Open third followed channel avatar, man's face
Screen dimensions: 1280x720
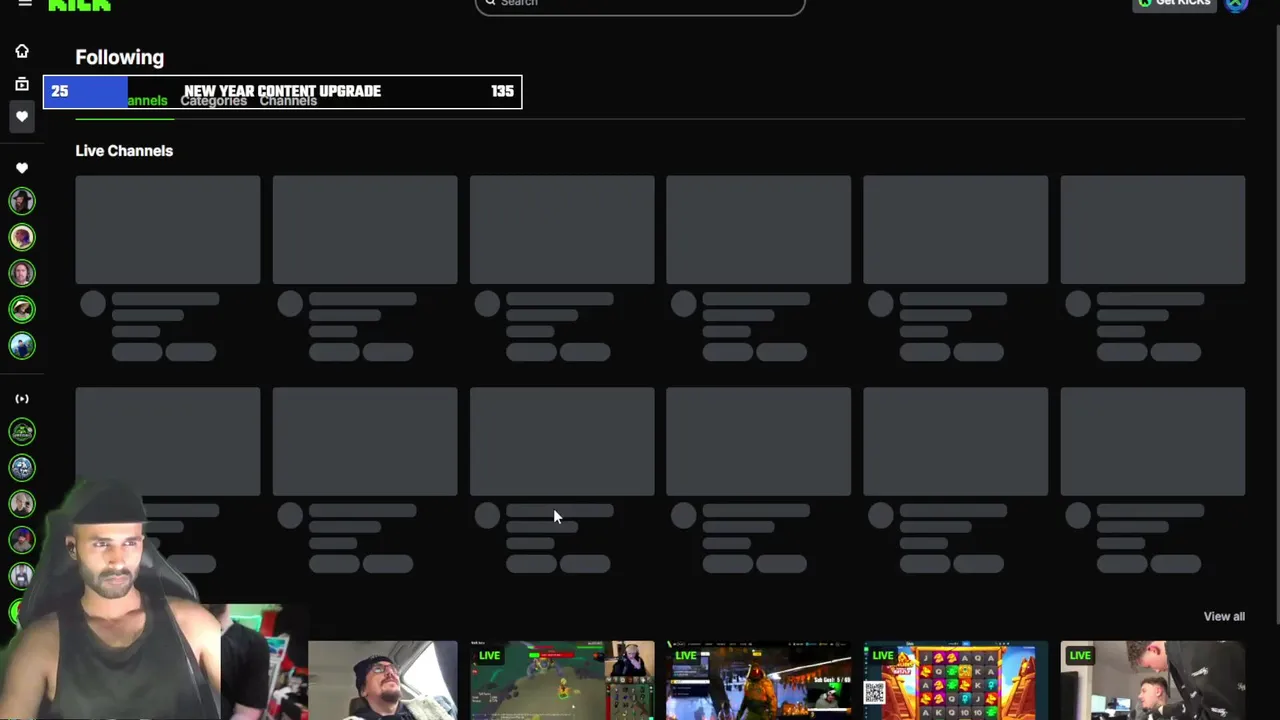(x=22, y=273)
